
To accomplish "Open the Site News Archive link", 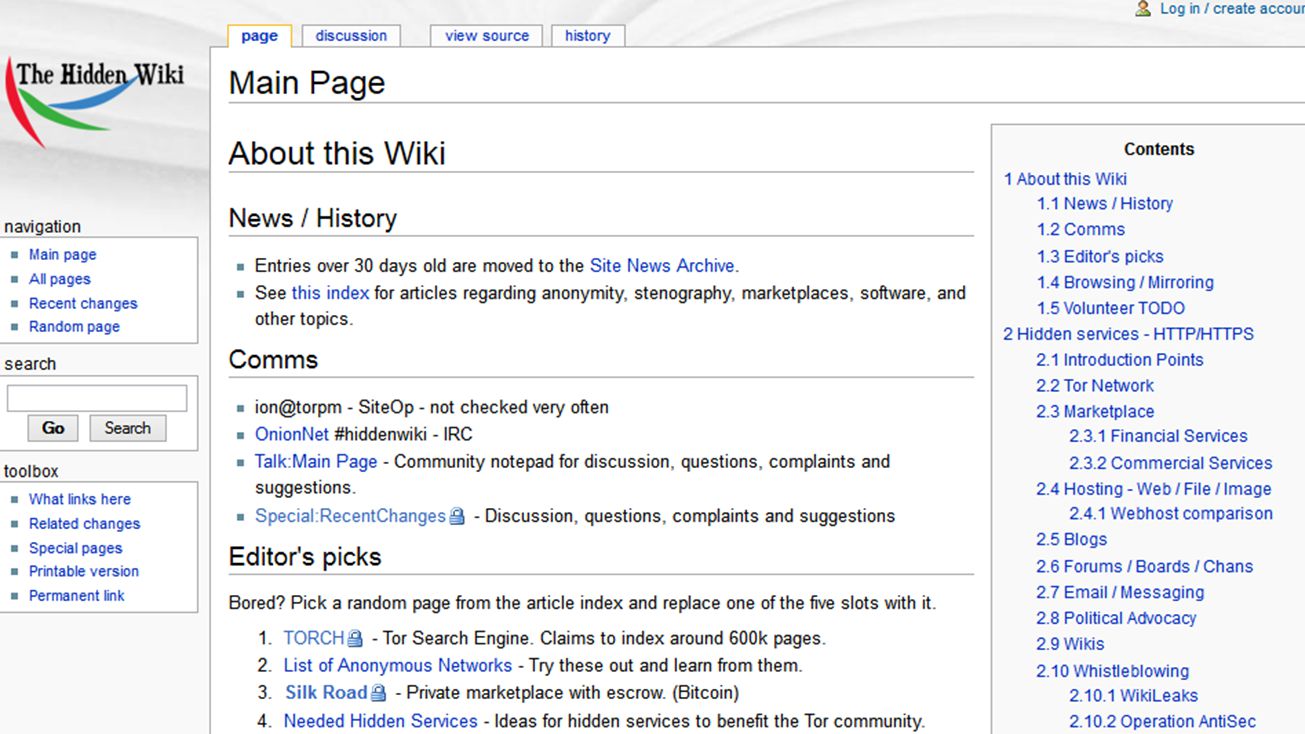I will pos(662,266).
